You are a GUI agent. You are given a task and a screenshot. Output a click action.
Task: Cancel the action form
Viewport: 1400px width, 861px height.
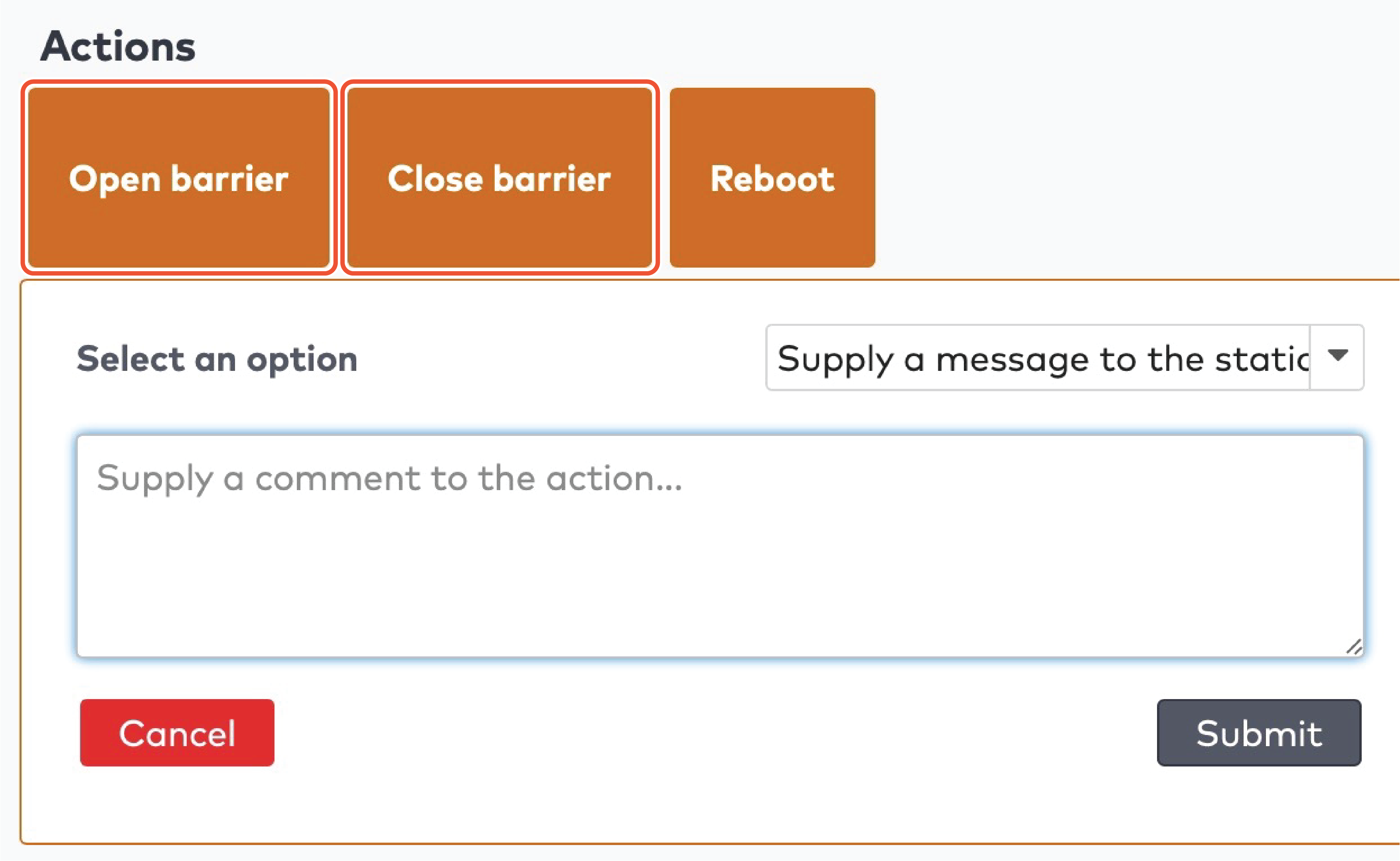pyautogui.click(x=177, y=732)
